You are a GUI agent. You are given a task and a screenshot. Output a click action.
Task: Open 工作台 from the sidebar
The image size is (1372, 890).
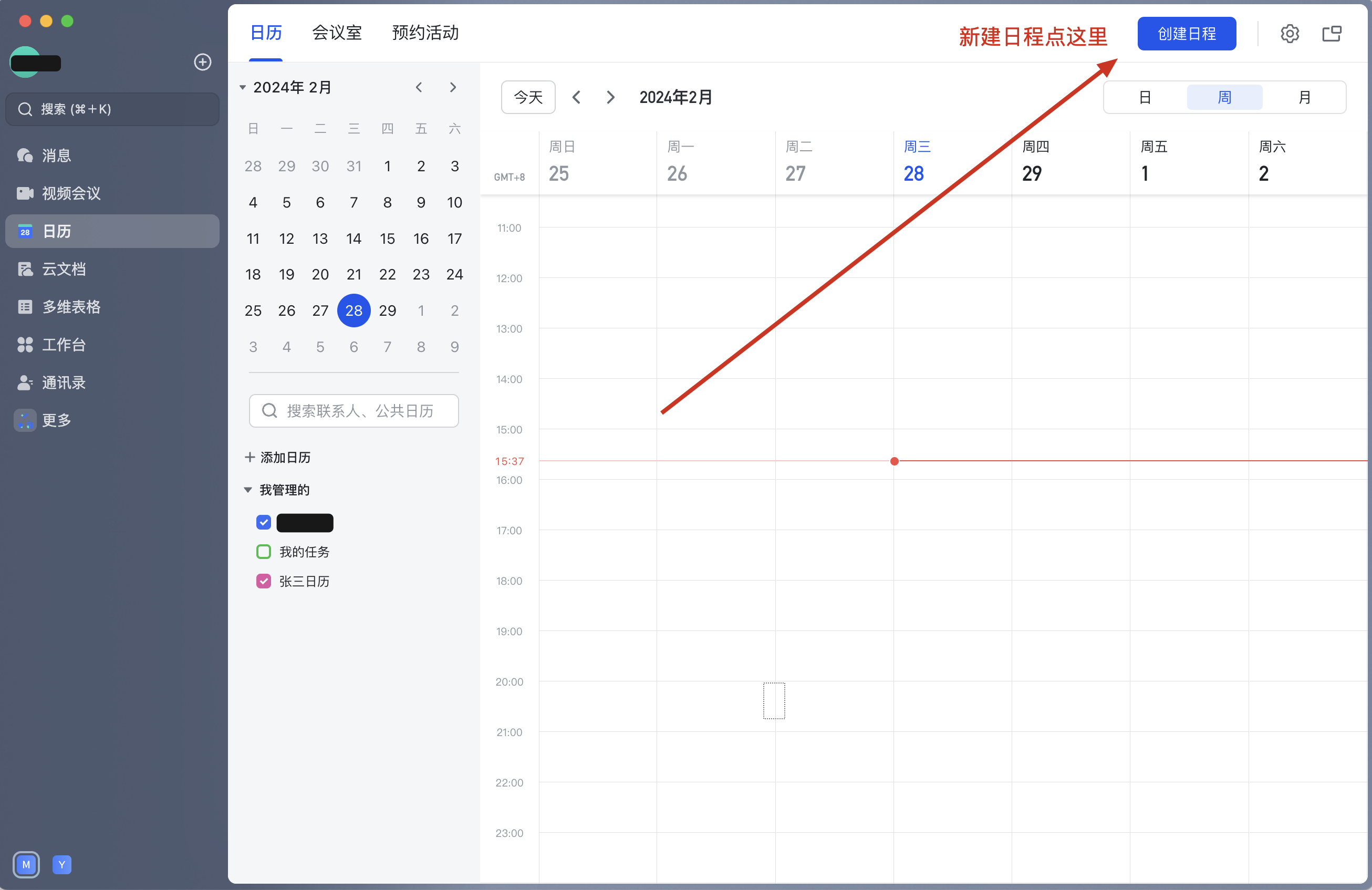point(64,345)
